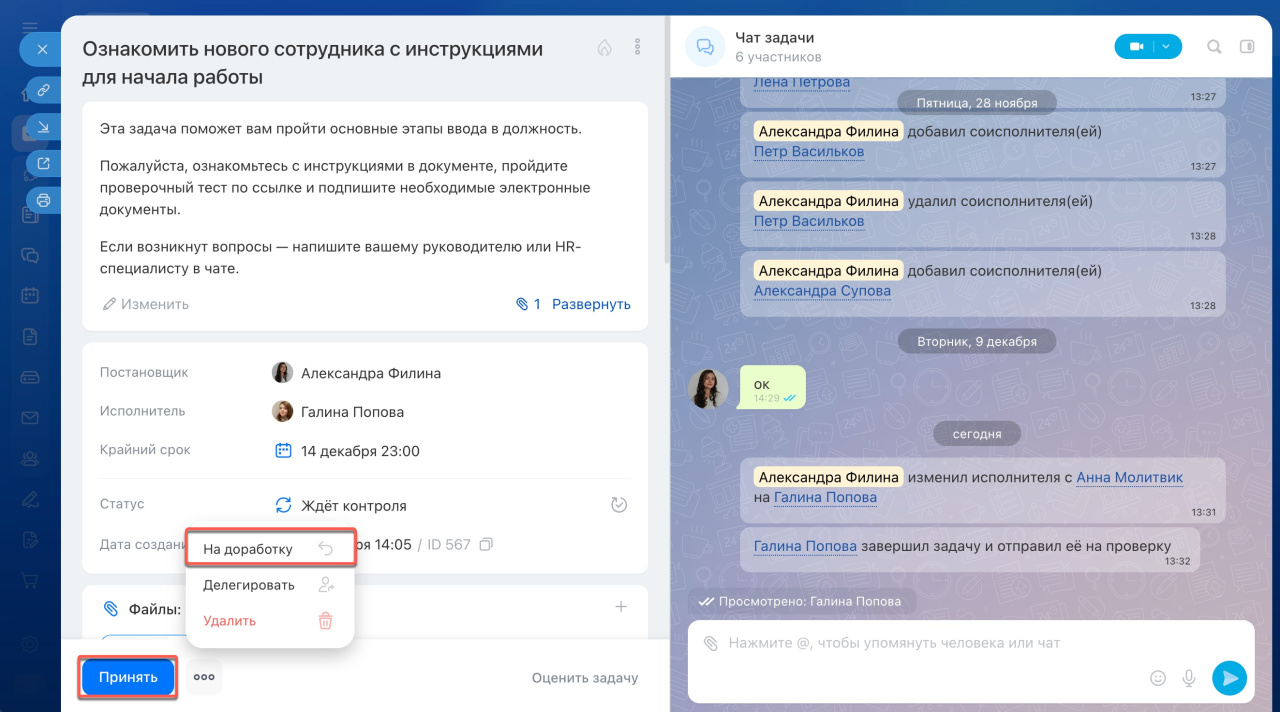Click the microphone icon for voice message

(1189, 677)
